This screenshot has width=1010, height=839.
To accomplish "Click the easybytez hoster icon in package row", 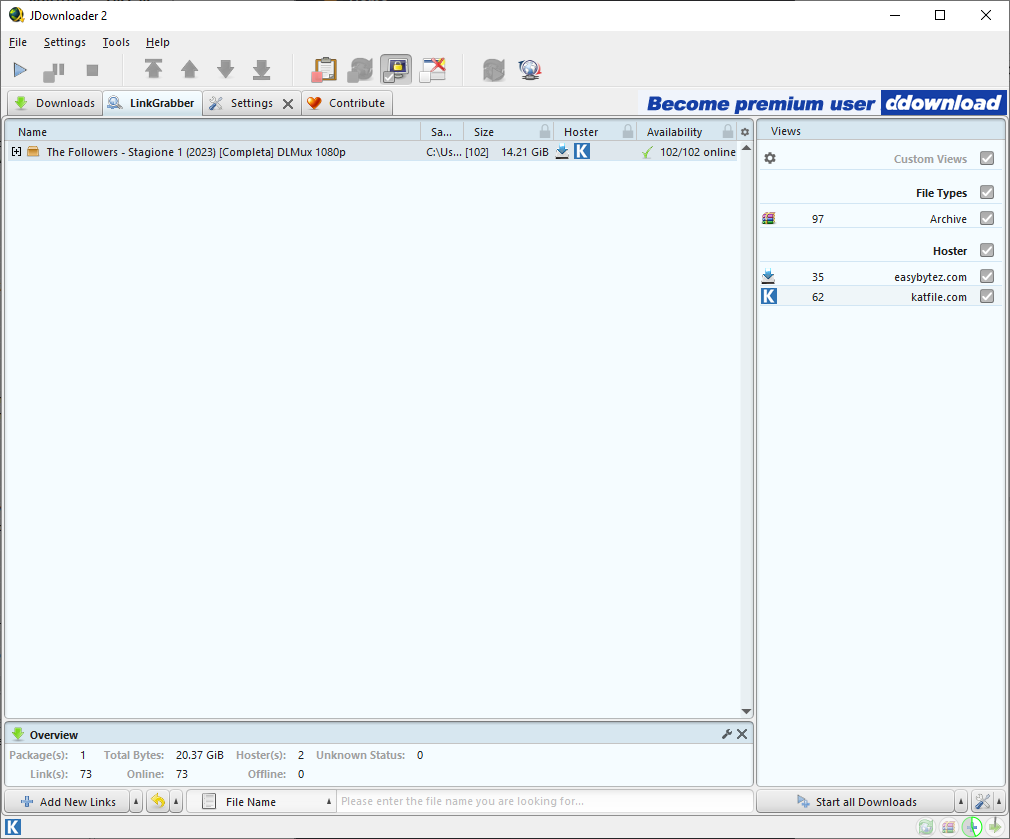I will 562,151.
